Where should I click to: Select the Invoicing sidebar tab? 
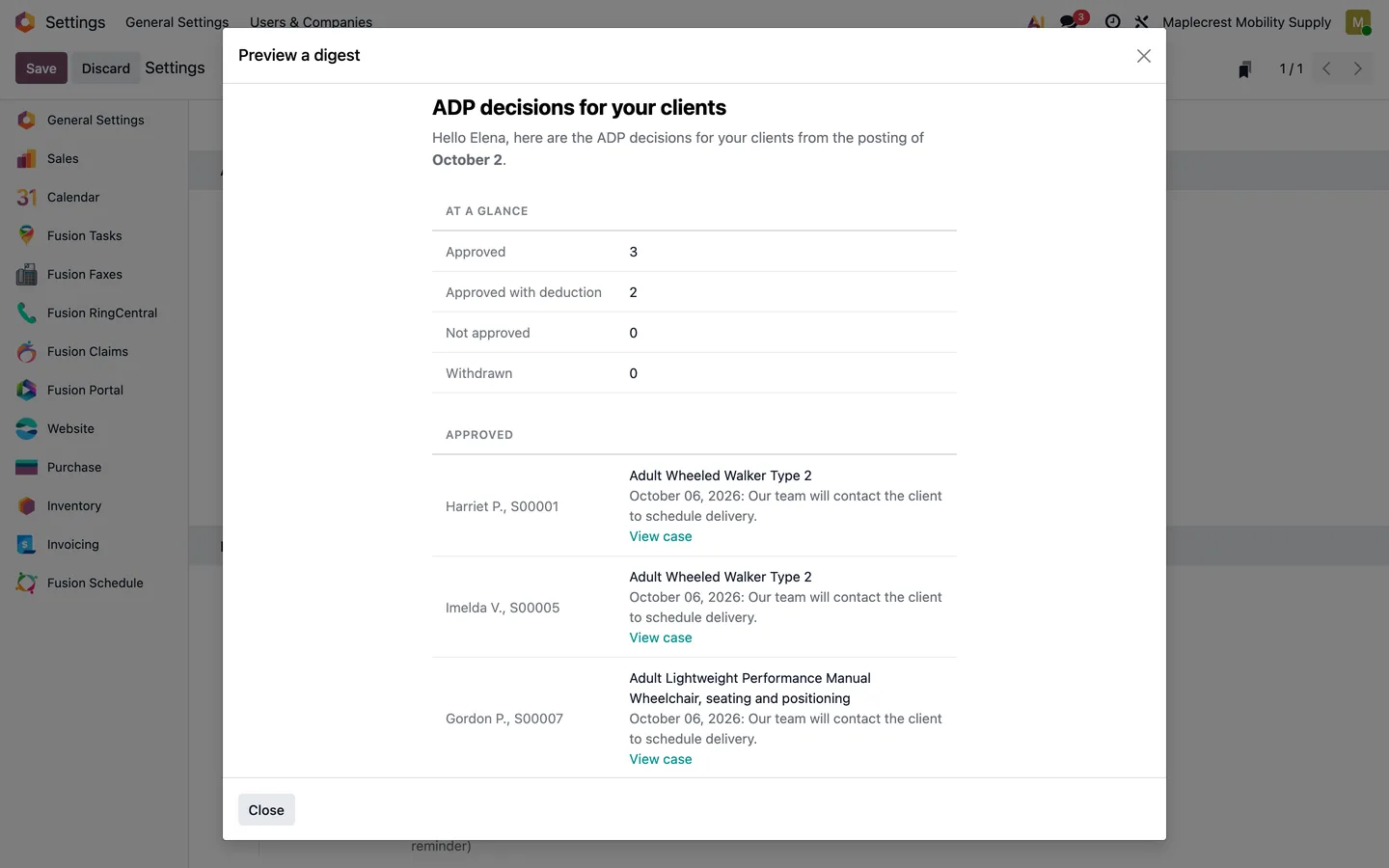(x=94, y=544)
